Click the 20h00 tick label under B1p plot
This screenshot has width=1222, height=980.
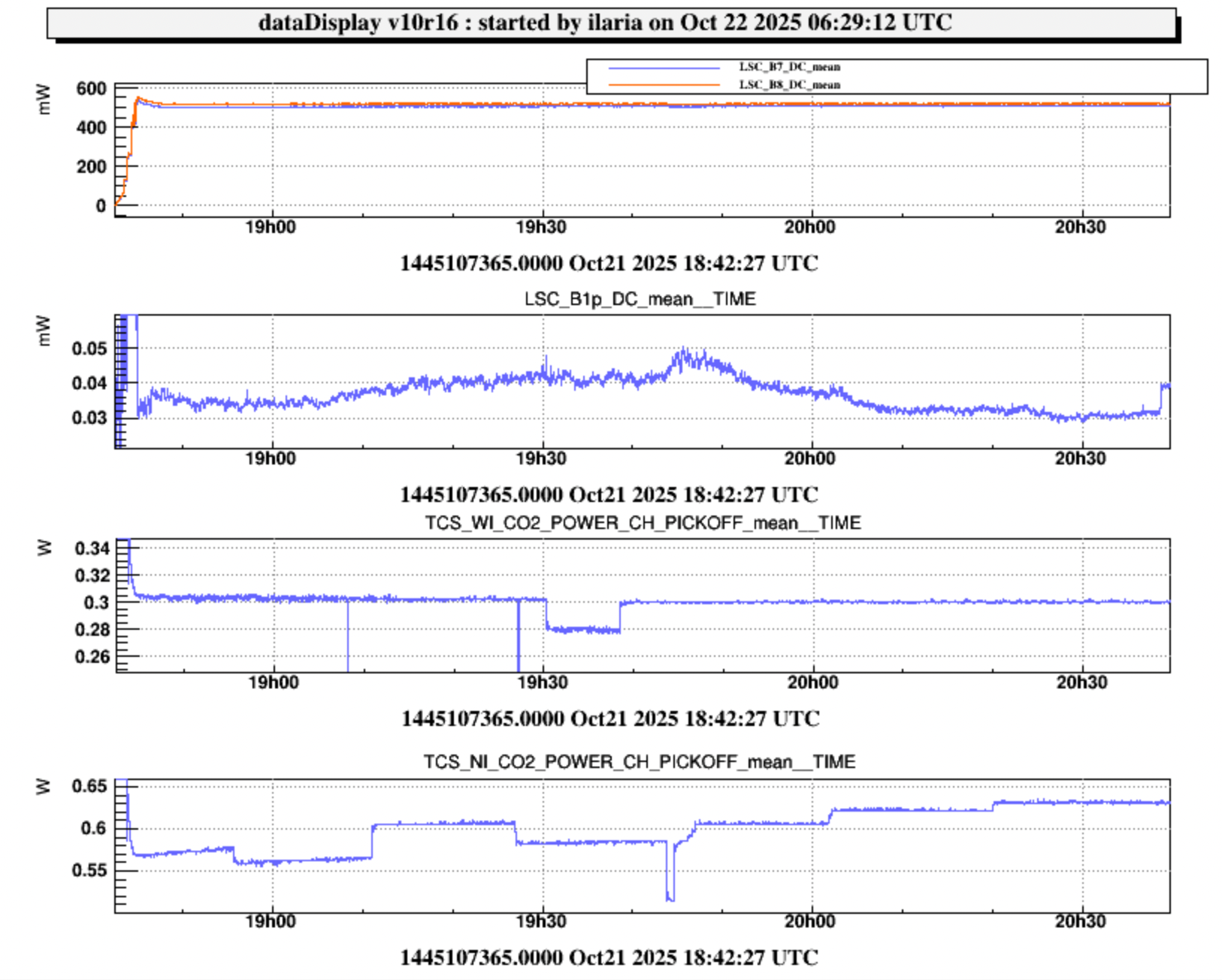click(x=810, y=458)
